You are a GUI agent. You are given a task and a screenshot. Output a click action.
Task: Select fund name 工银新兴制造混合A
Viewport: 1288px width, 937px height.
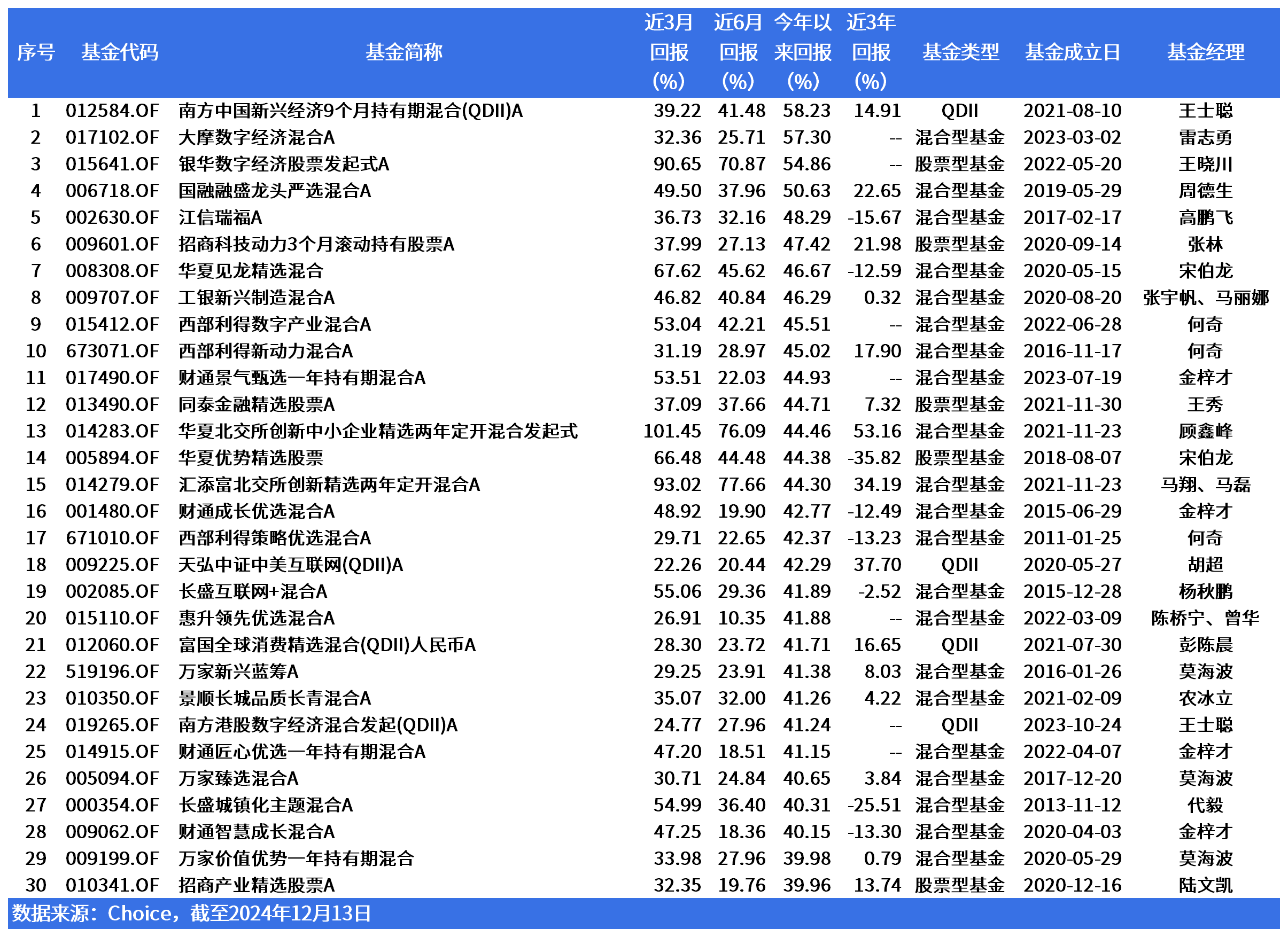pyautogui.click(x=256, y=298)
